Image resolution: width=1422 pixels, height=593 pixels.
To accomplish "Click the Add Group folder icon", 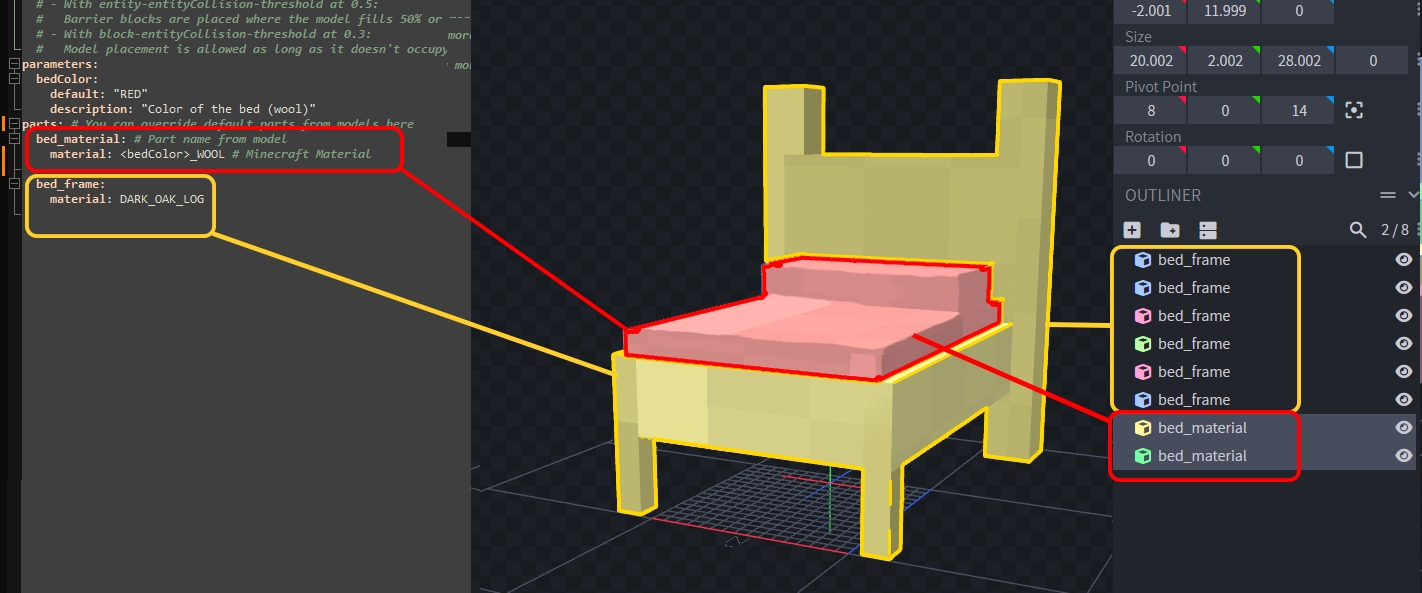I will click(1169, 230).
